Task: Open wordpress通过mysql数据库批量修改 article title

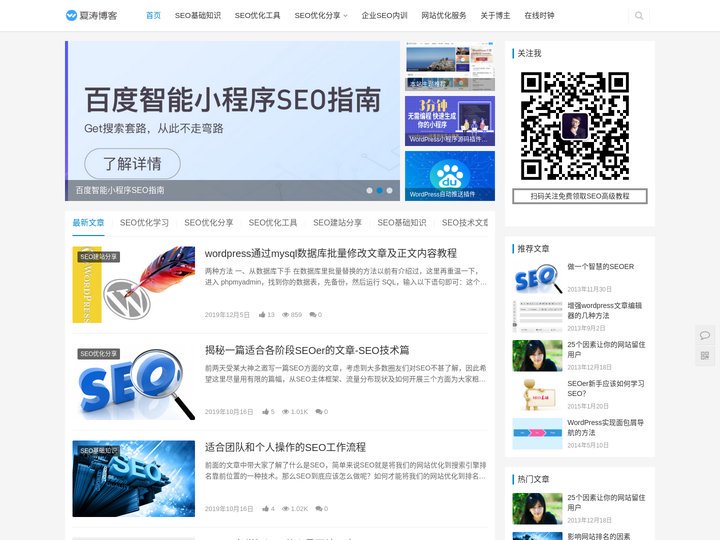Action: (x=331, y=253)
